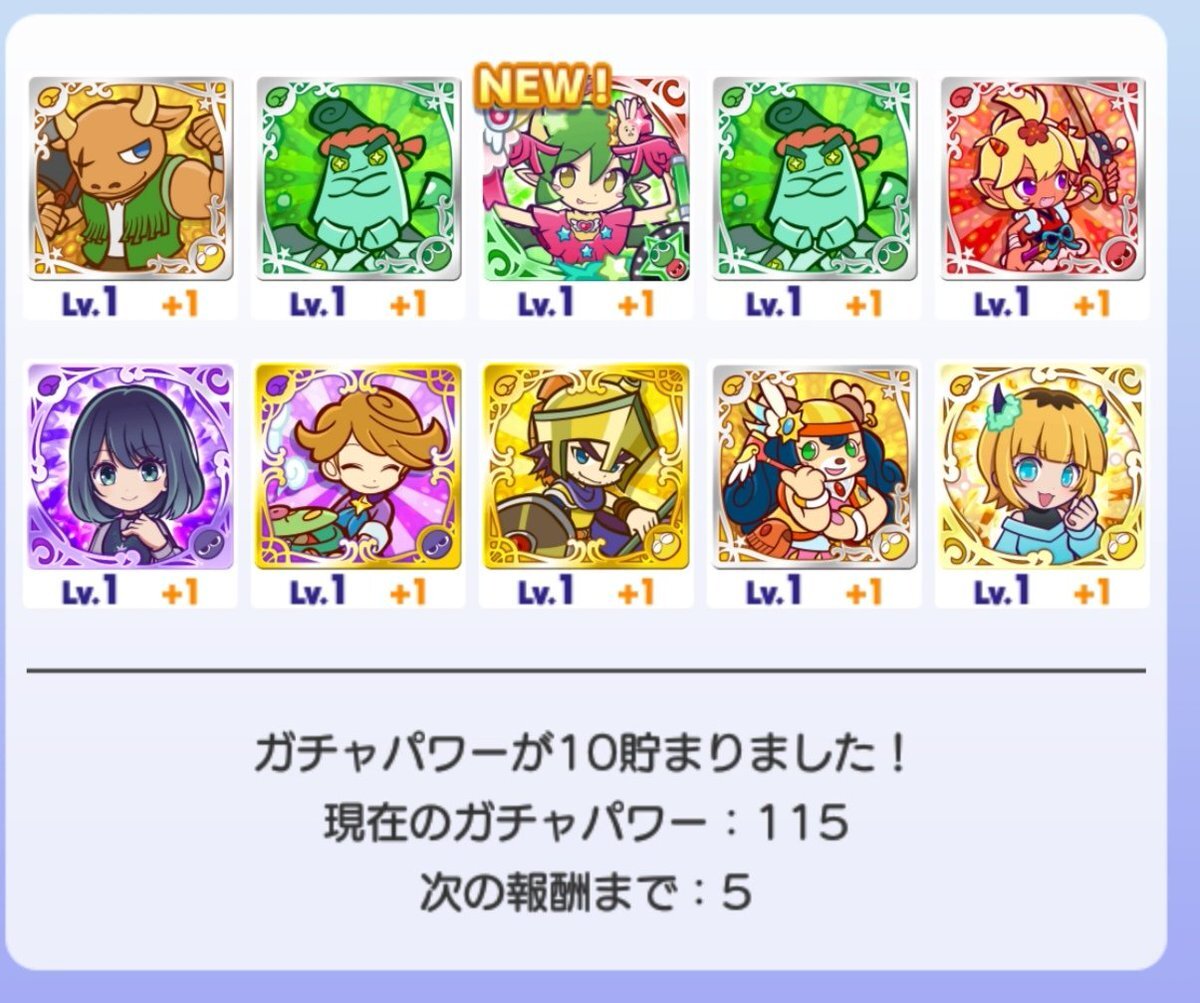Select the blonde horned swordsman red card
1200x1003 pixels.
click(x=1043, y=178)
